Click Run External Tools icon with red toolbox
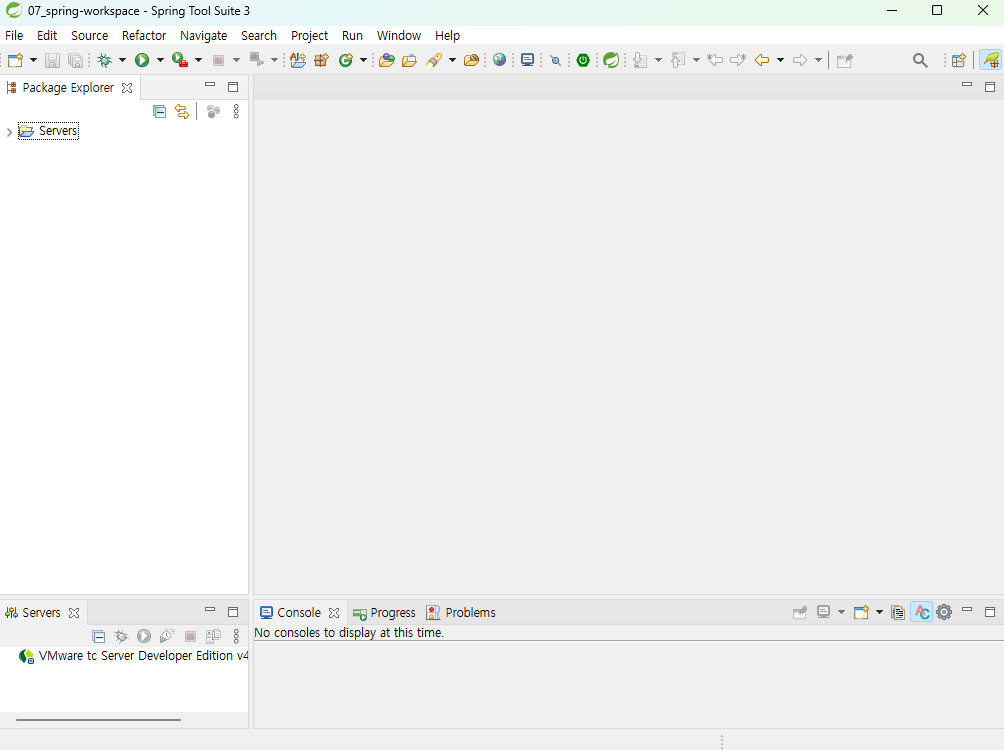The width and height of the screenshot is (1004, 750). [x=180, y=60]
